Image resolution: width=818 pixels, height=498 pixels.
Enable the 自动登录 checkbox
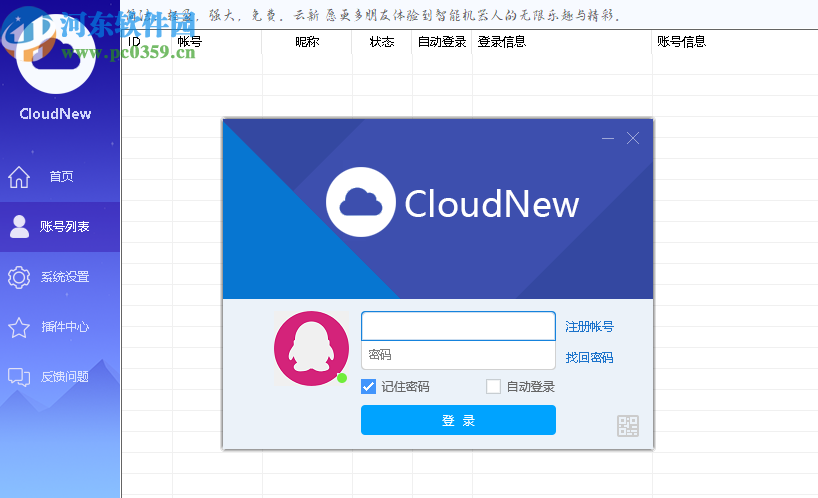(493, 386)
